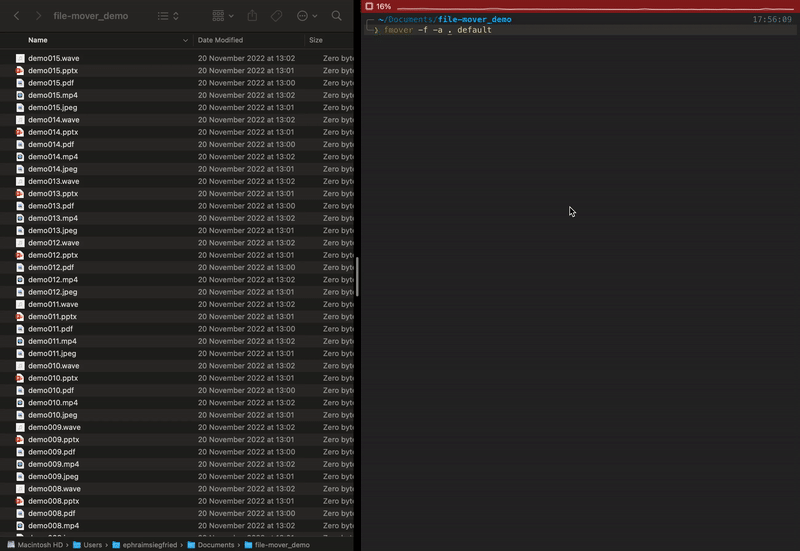
Task: Select file demo012.pdf
Action: coord(51,267)
